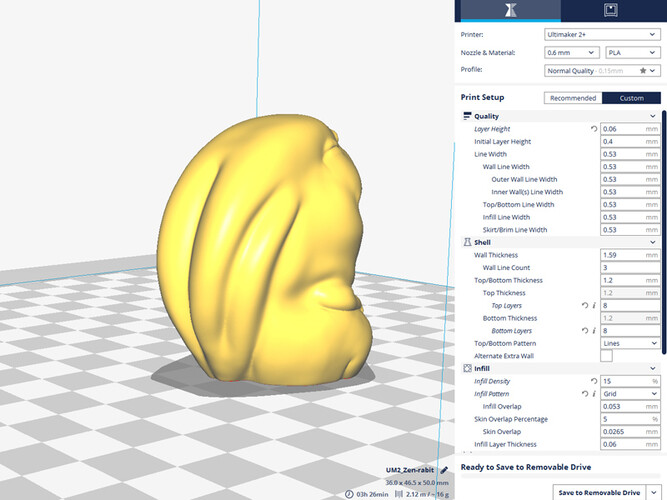Open the Top/Bottom Pattern Lines dropdown
667x500 pixels.
630,343
